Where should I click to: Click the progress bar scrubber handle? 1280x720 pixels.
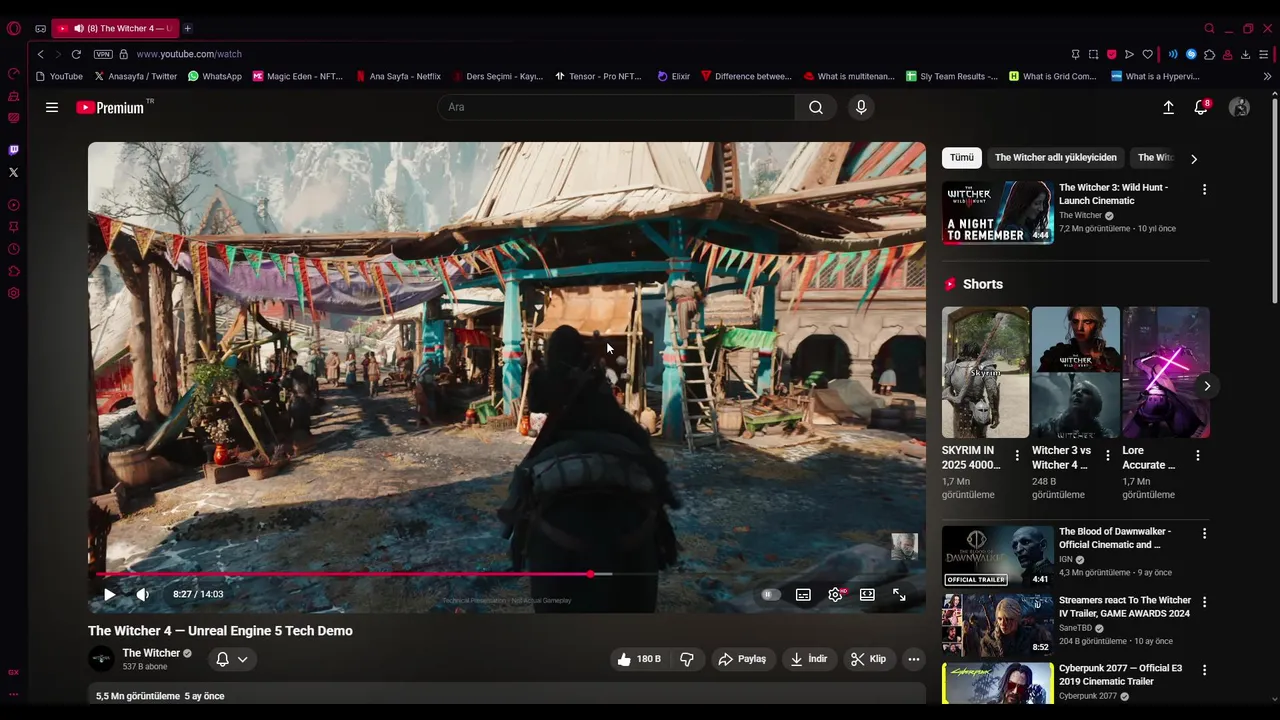(x=591, y=574)
